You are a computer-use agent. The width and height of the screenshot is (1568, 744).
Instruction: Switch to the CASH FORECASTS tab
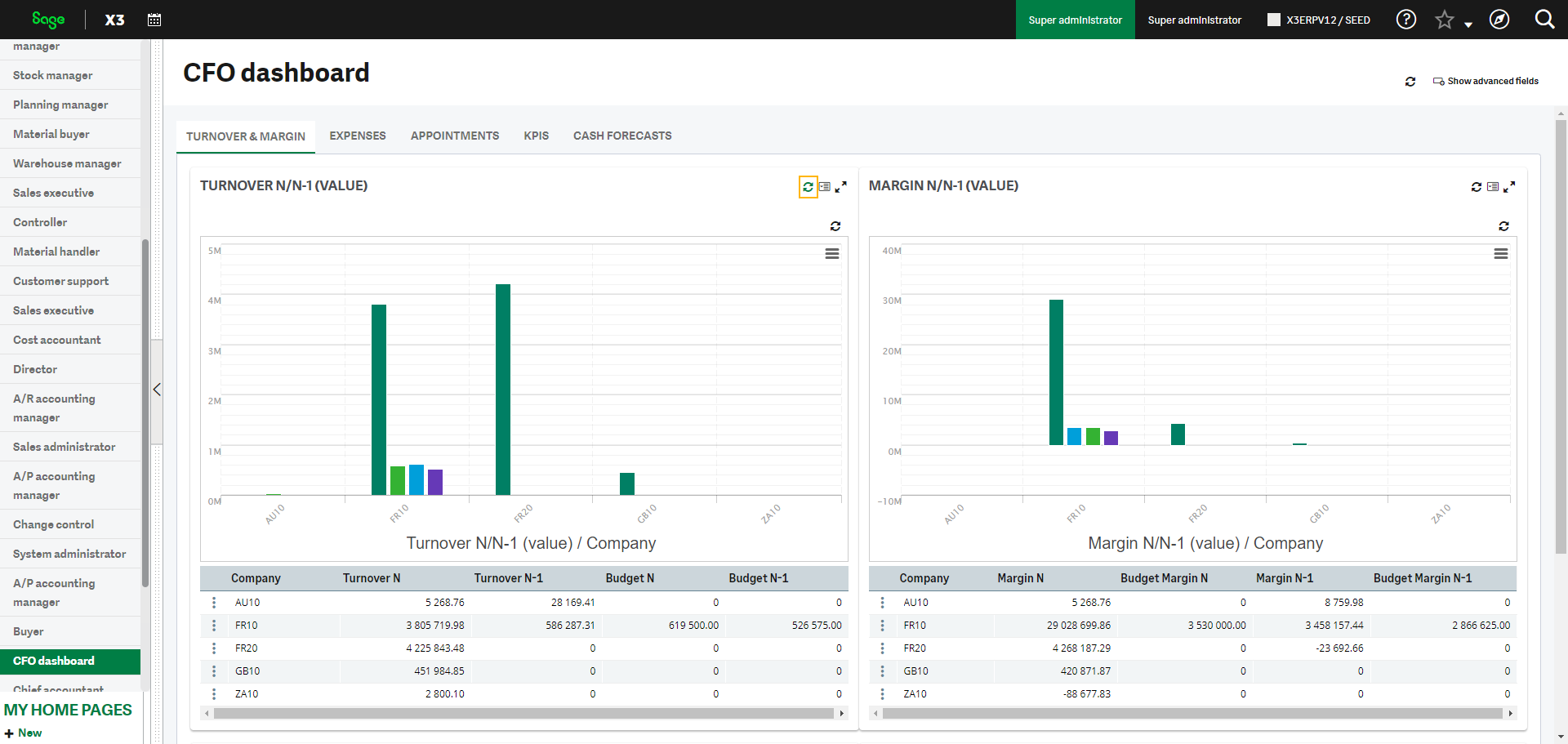[x=622, y=136]
